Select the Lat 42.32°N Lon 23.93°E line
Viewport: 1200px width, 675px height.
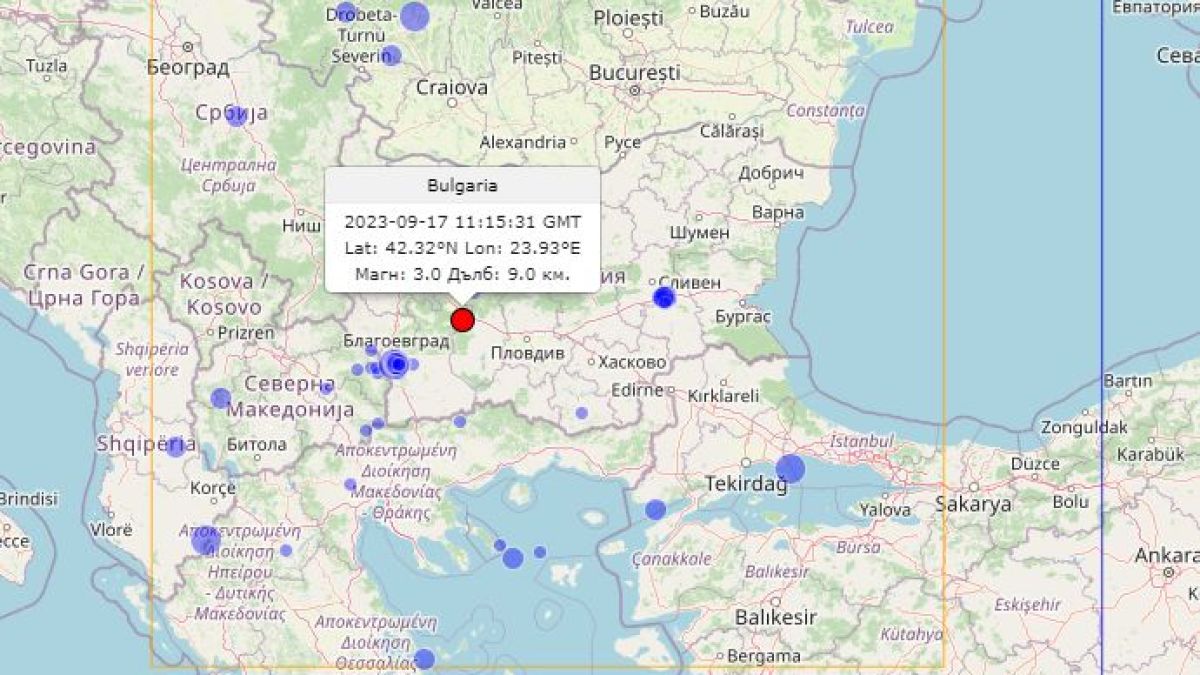[x=462, y=248]
